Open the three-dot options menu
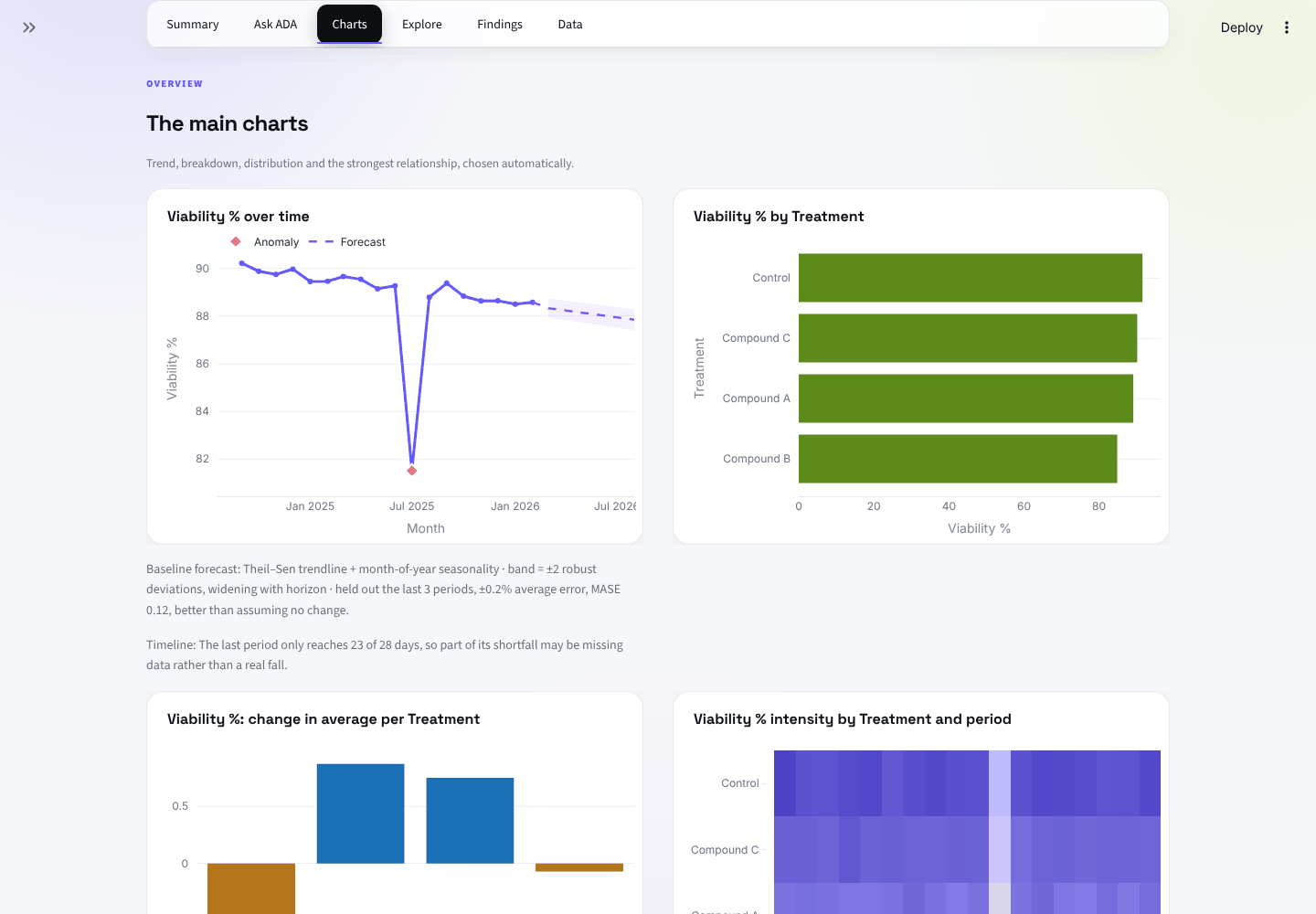Screen dimensions: 1316x914 pos(1287,27)
